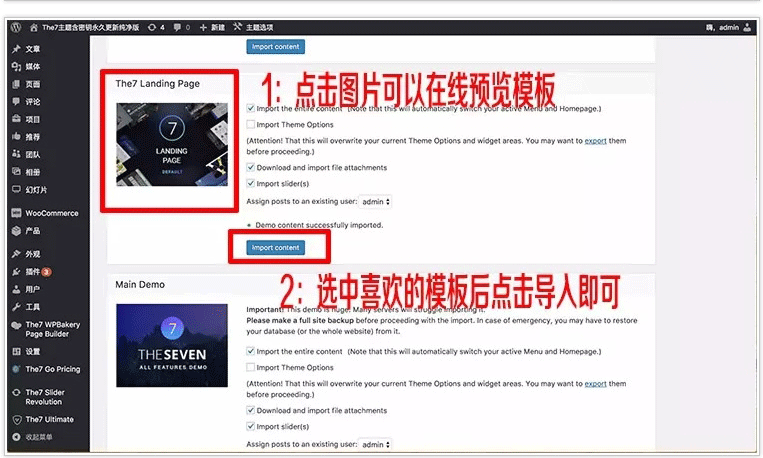Screen dimensions: 763x458
Task: Click the collapse menu arrow icon 收起菜单
Action: 17,437
